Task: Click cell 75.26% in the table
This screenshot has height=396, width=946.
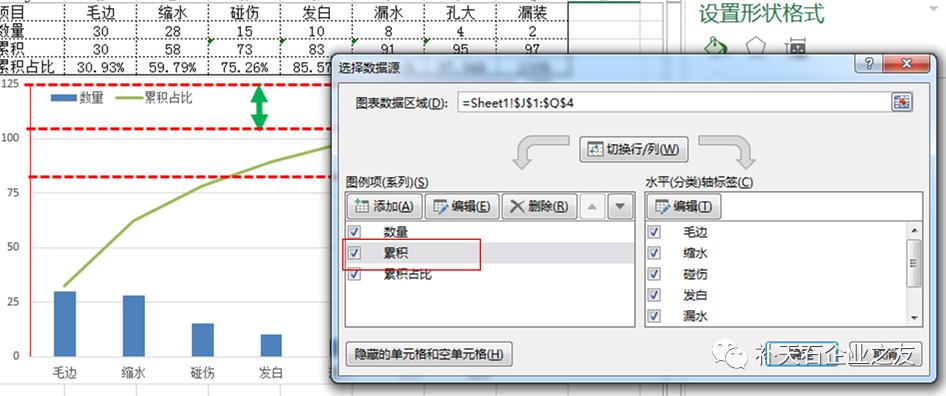Action: pyautogui.click(x=244, y=66)
